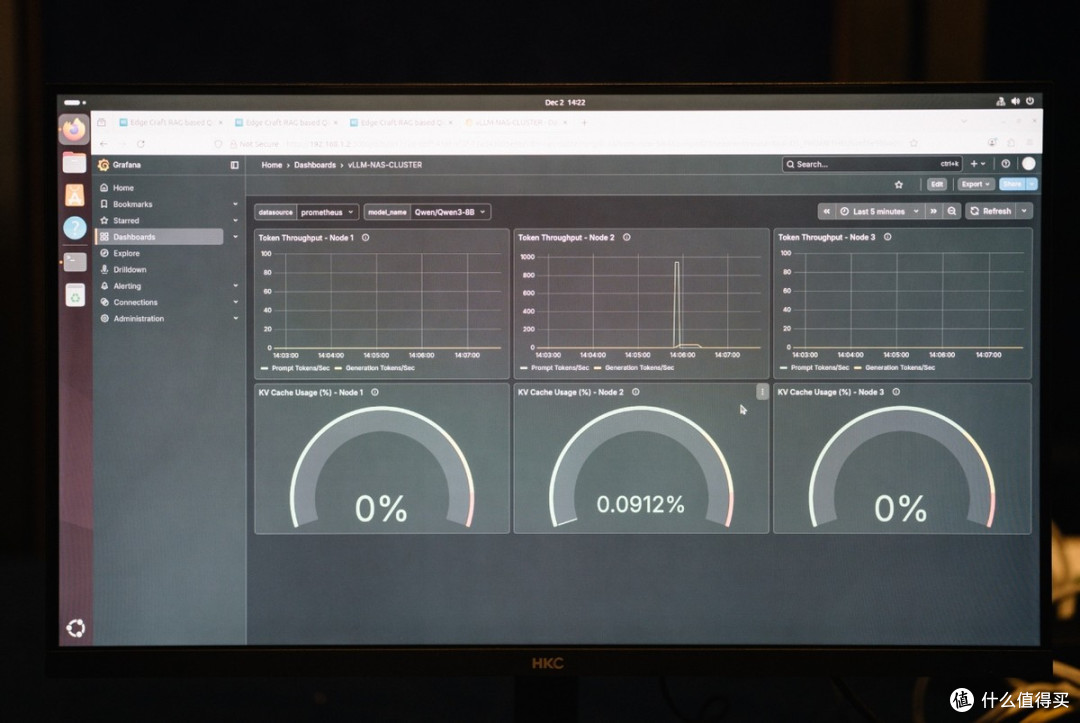Viewport: 1080px width, 723px height.
Task: Click the Dashboards breadcrumb link
Action: tap(315, 165)
